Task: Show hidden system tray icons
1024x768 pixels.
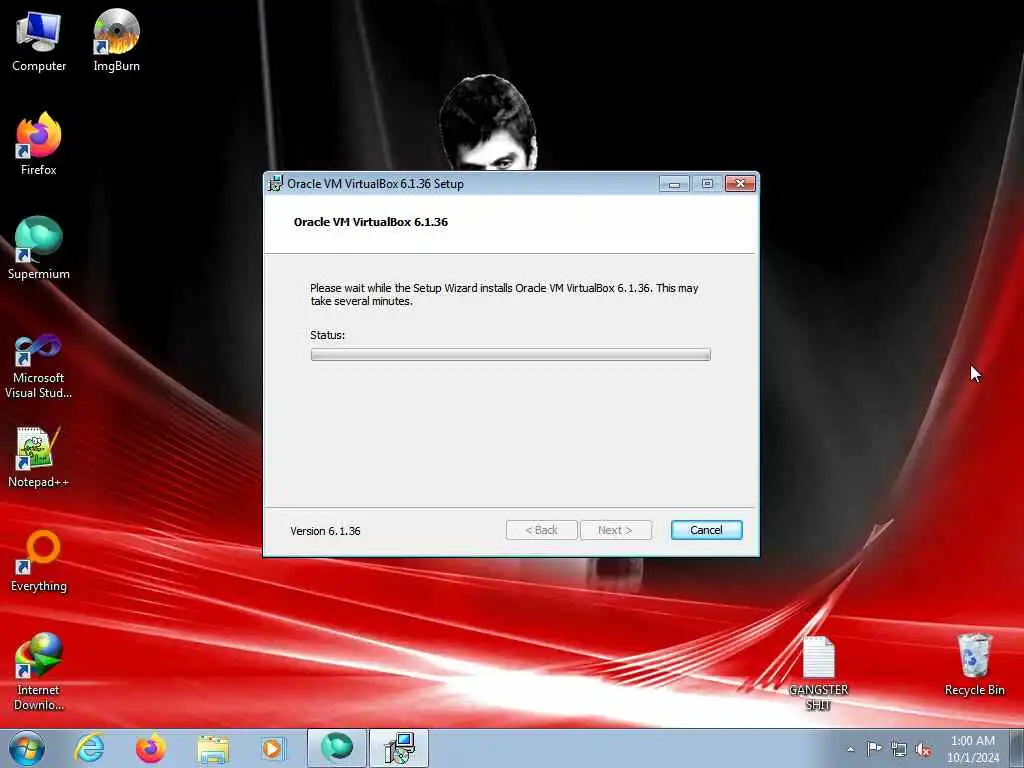Action: [850, 749]
